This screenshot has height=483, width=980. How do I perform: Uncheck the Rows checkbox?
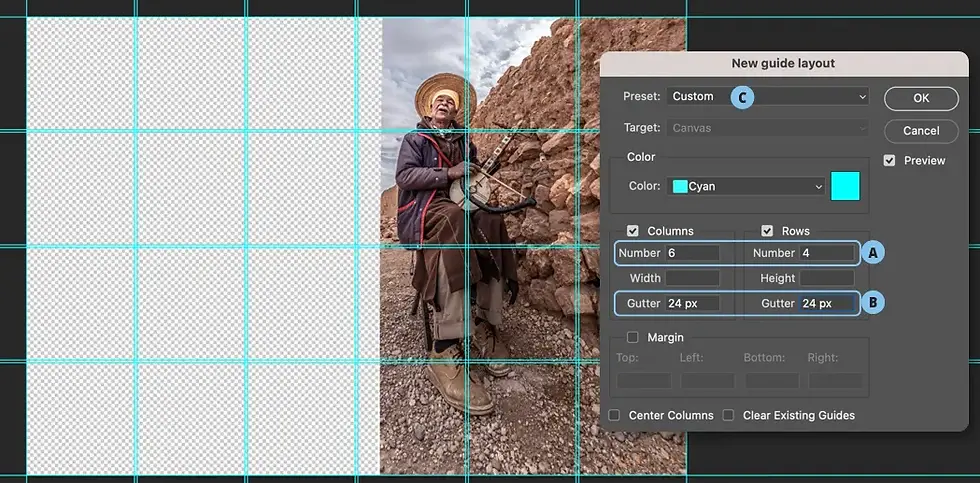[767, 231]
